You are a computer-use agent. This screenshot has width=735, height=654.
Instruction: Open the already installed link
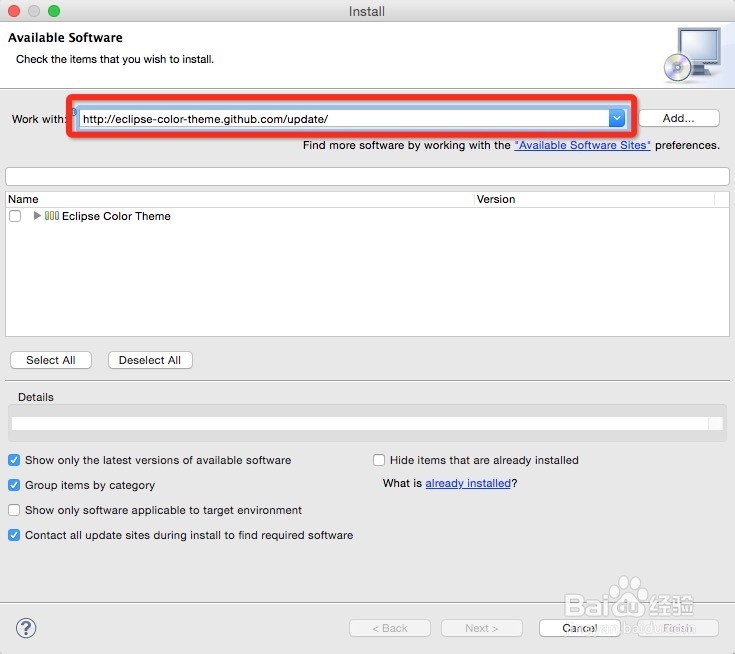468,483
